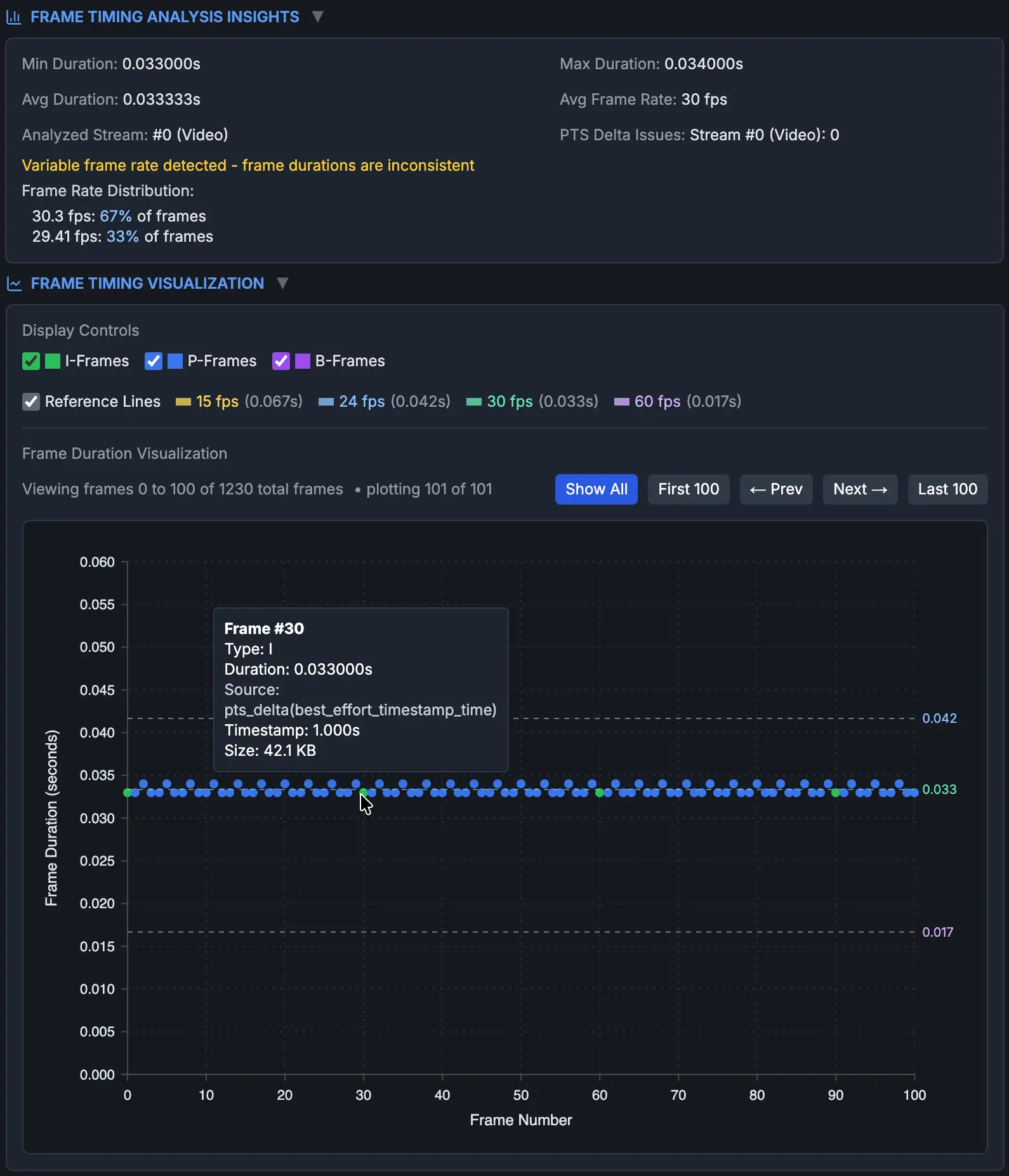This screenshot has width=1009, height=1176.
Task: Click the Frame Timing Visualization heading
Action: (x=147, y=284)
